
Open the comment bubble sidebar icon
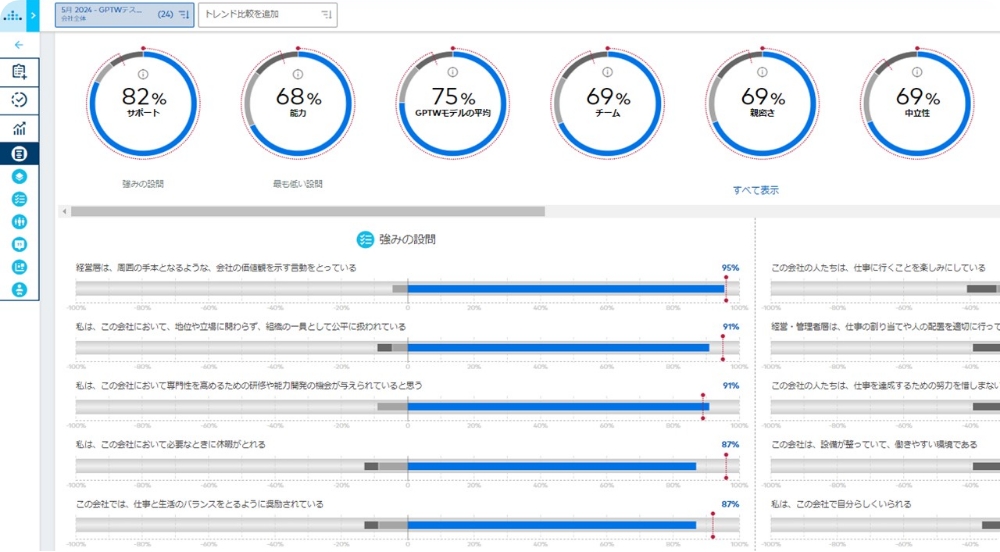(19, 244)
